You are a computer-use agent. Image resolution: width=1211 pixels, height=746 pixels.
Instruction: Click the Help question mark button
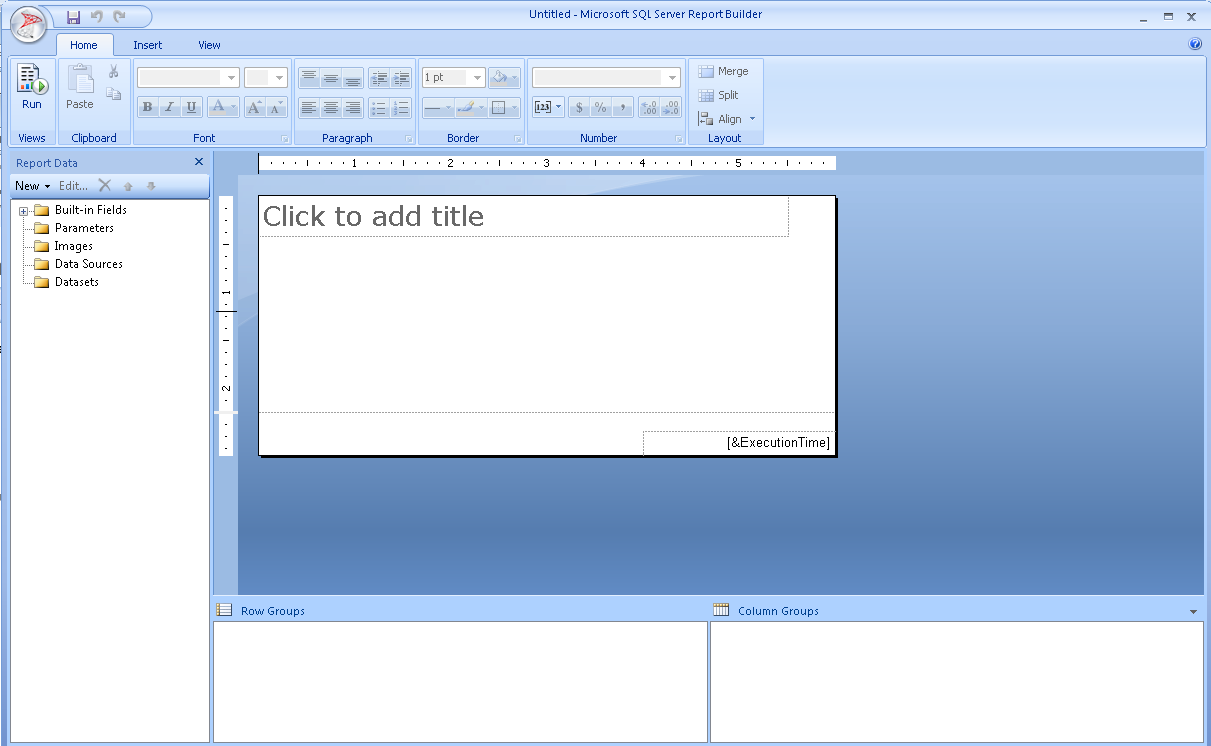pos(1196,44)
